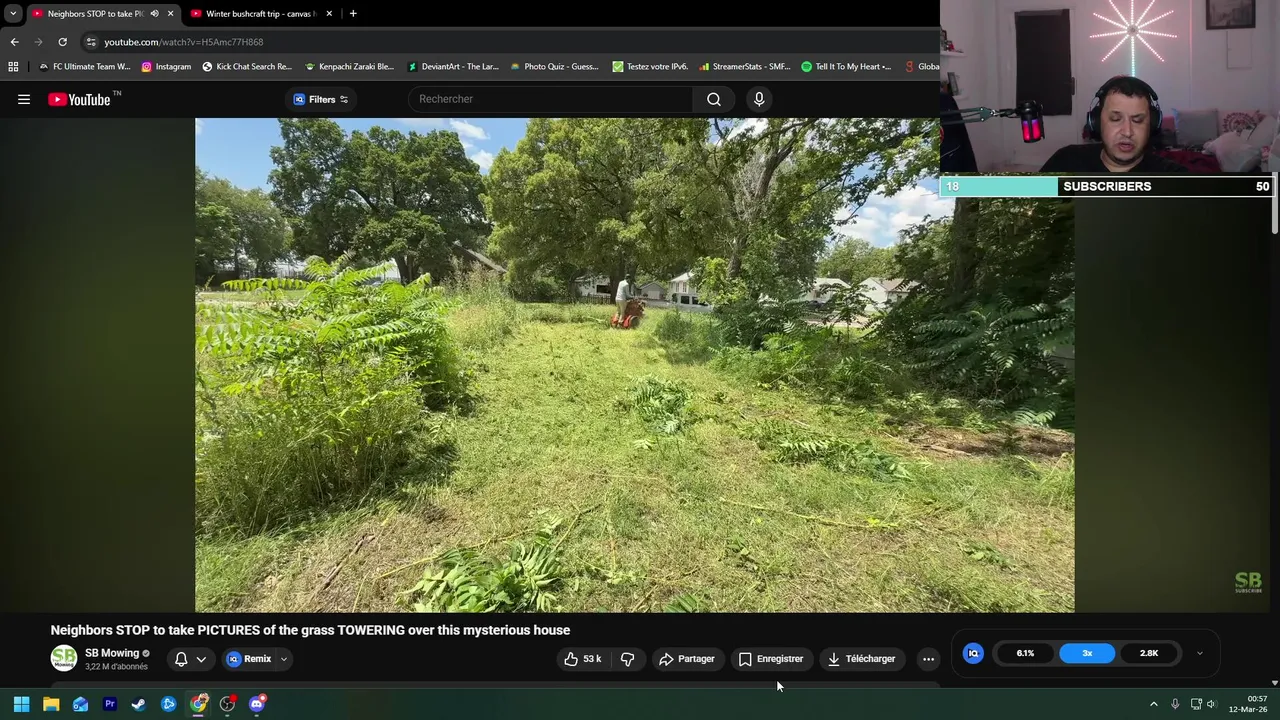
Task: Open Premiere Pro from the taskbar
Action: click(x=110, y=704)
